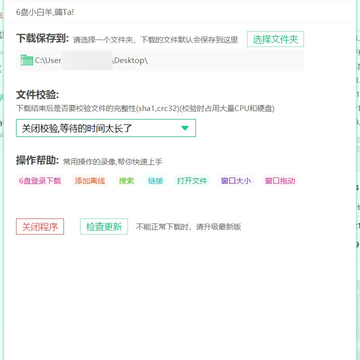Screen dimensions: 360x360
Task: Click the 检查更新 button
Action: click(x=104, y=227)
